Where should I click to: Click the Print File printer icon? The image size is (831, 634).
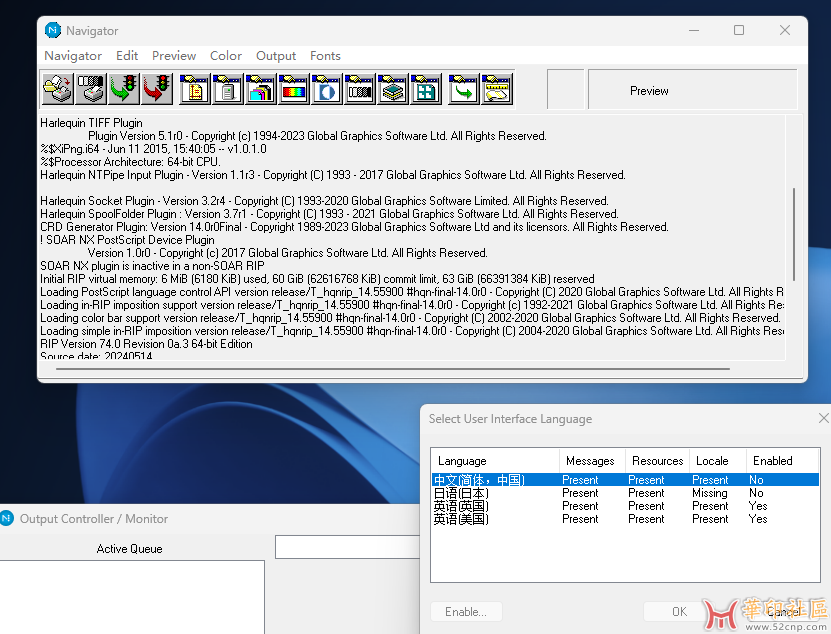[x=57, y=89]
